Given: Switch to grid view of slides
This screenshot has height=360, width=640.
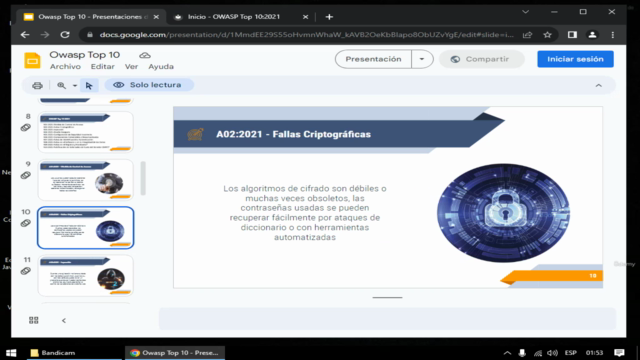Looking at the screenshot, I should (x=34, y=320).
